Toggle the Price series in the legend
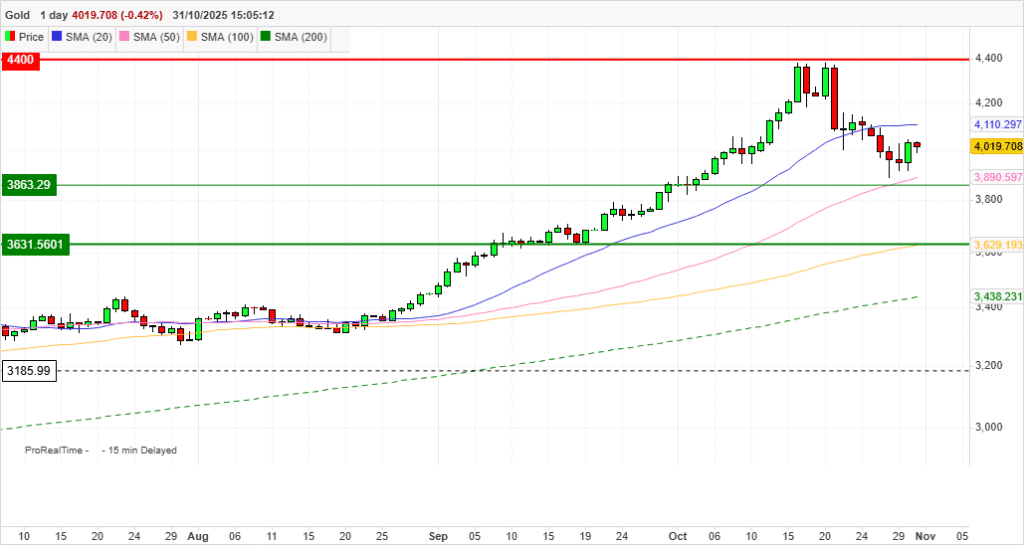 [26, 37]
